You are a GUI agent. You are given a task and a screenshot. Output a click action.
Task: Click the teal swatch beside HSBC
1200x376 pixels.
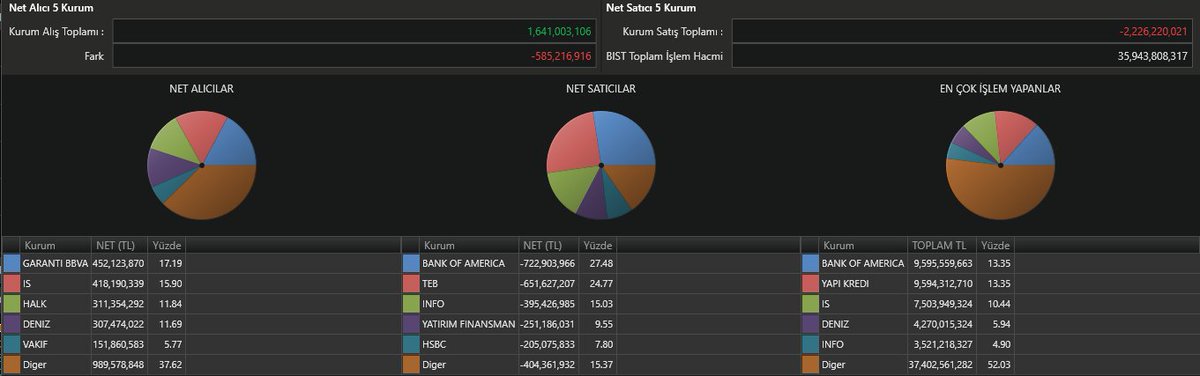(412, 344)
